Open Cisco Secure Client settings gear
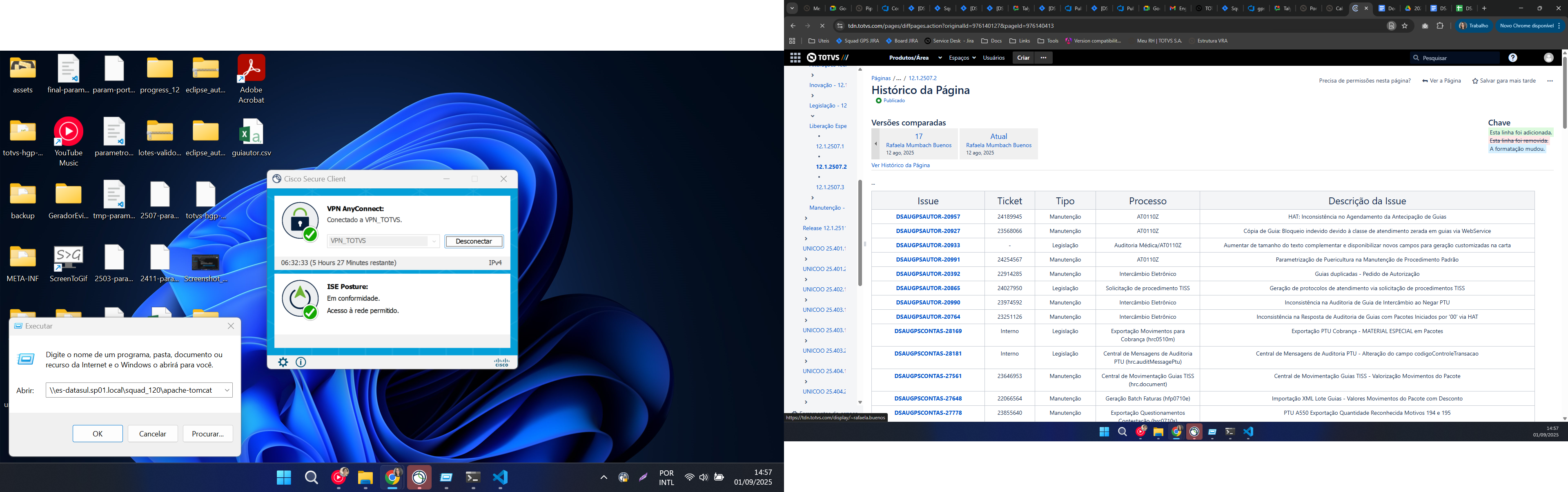This screenshot has width=1568, height=492. (283, 362)
